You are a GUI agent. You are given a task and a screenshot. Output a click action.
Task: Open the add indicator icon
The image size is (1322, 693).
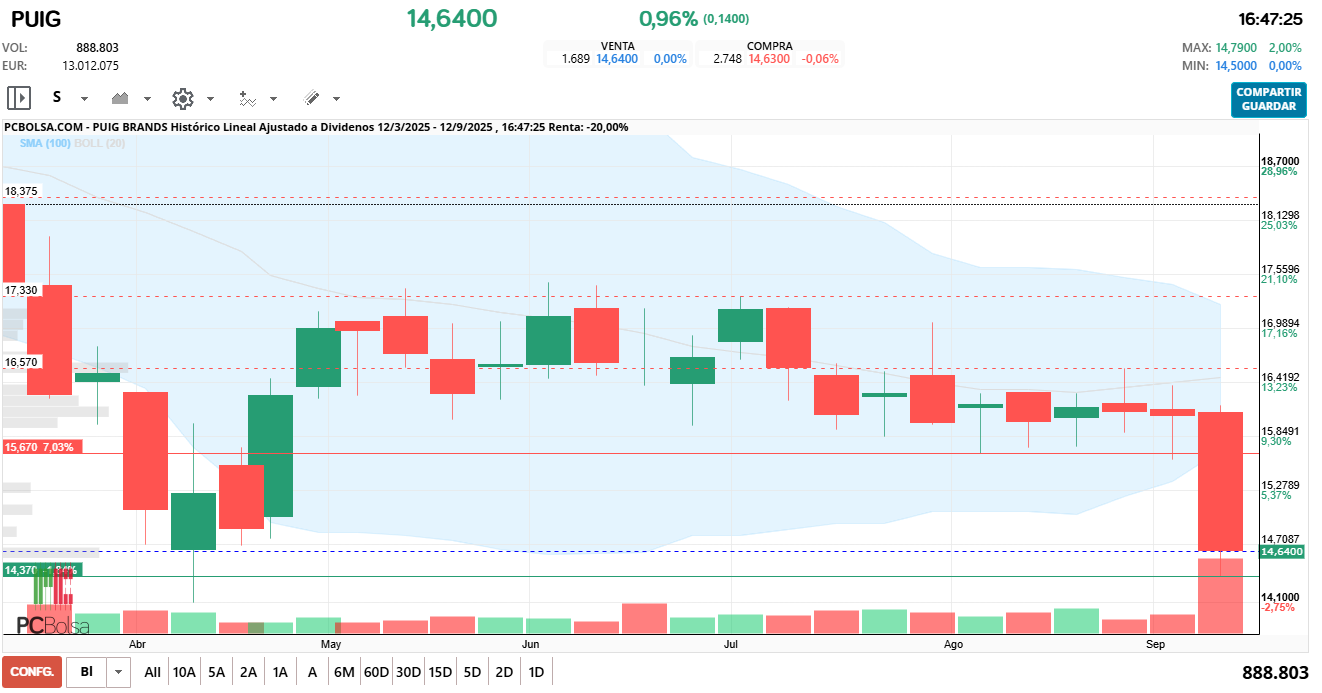tap(247, 98)
